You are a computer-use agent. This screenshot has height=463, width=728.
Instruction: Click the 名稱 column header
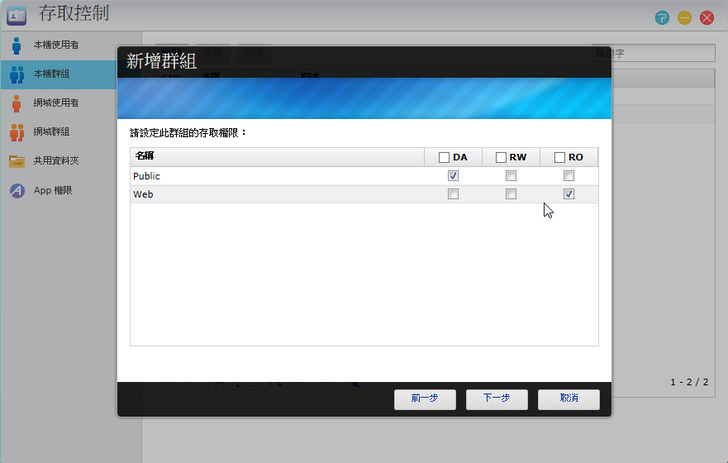[x=277, y=157]
